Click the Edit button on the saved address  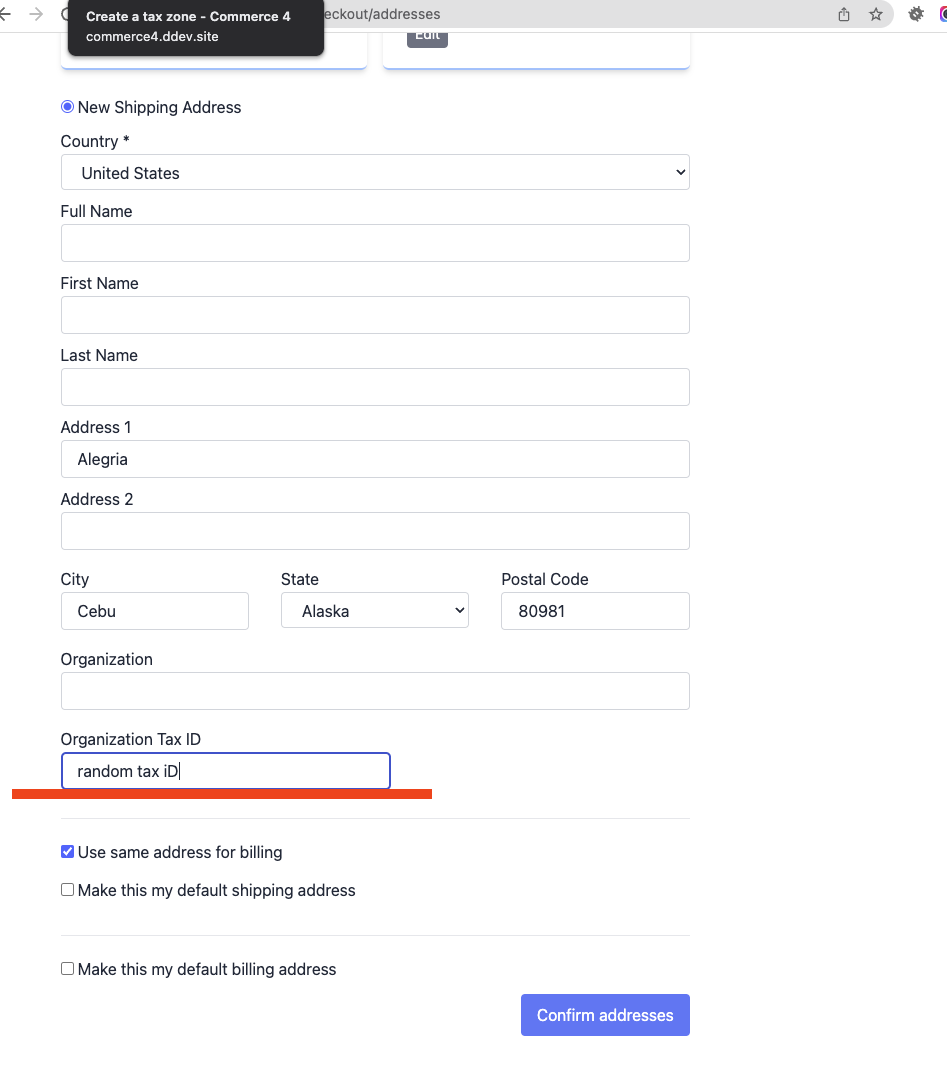click(x=427, y=34)
